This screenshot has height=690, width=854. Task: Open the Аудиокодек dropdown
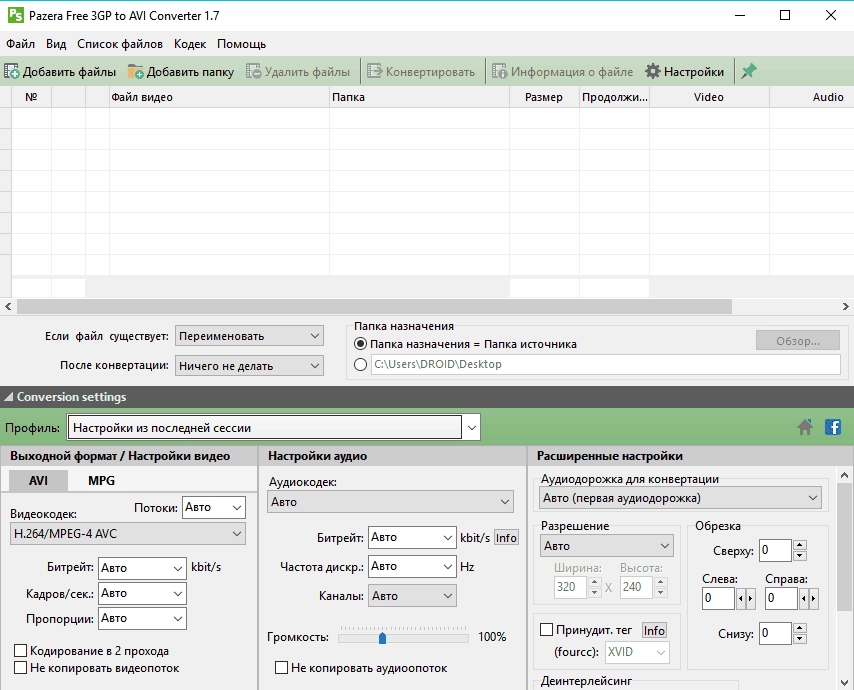pos(390,502)
